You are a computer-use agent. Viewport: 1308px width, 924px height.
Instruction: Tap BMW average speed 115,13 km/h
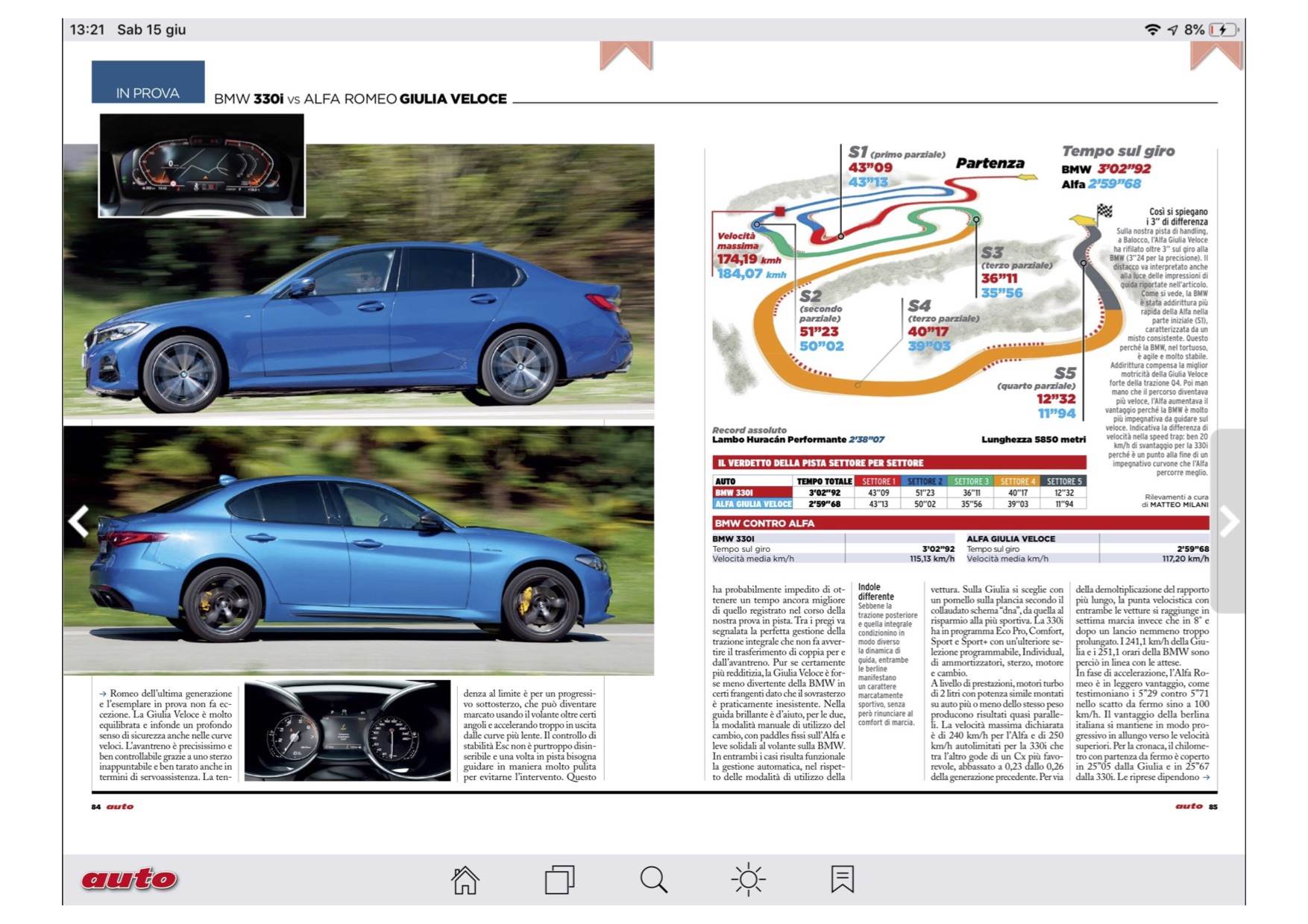pos(931,559)
